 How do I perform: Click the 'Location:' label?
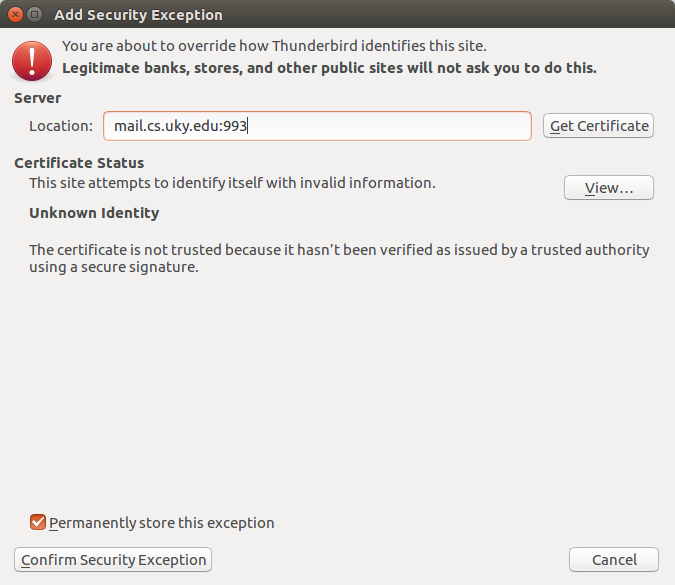point(61,126)
